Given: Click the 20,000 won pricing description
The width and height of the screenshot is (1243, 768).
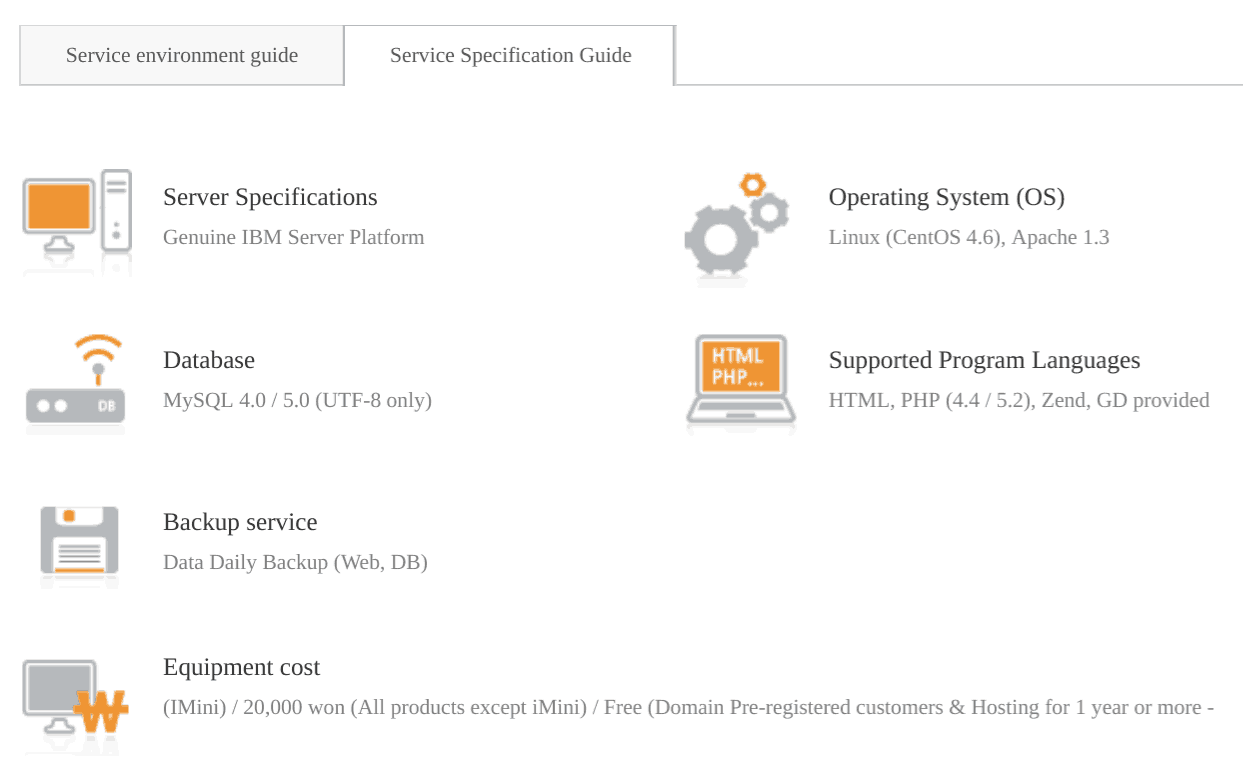Looking at the screenshot, I should (x=688, y=707).
